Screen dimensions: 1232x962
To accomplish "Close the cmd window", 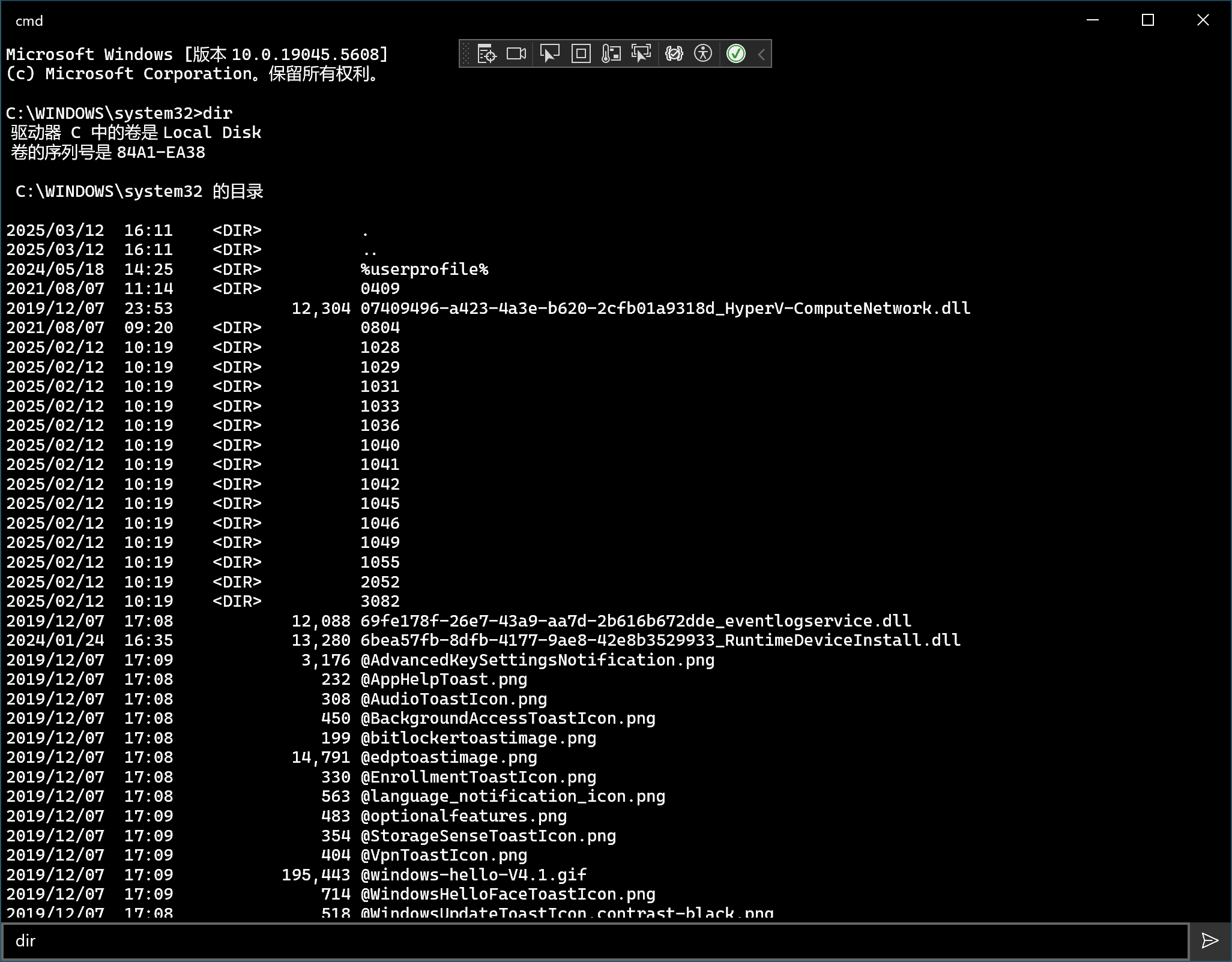I will pos(1203,20).
